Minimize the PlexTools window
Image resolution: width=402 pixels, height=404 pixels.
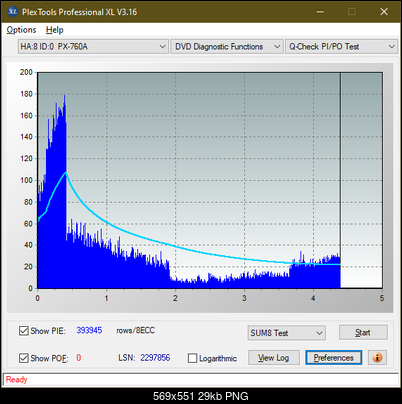pos(320,12)
